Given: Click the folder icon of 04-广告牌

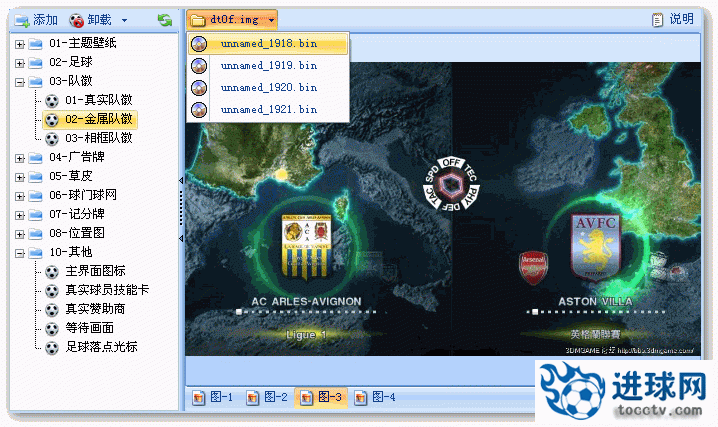Looking at the screenshot, I should [x=36, y=158].
